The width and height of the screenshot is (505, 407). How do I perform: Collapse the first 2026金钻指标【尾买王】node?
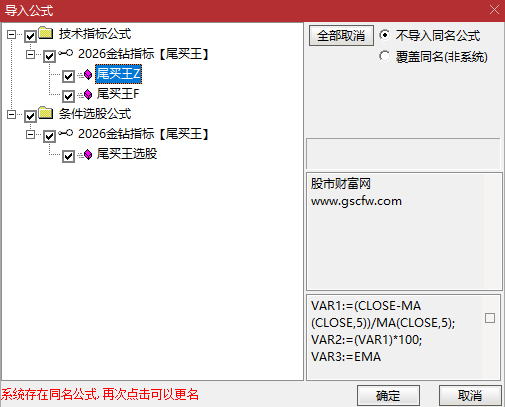click(x=31, y=54)
